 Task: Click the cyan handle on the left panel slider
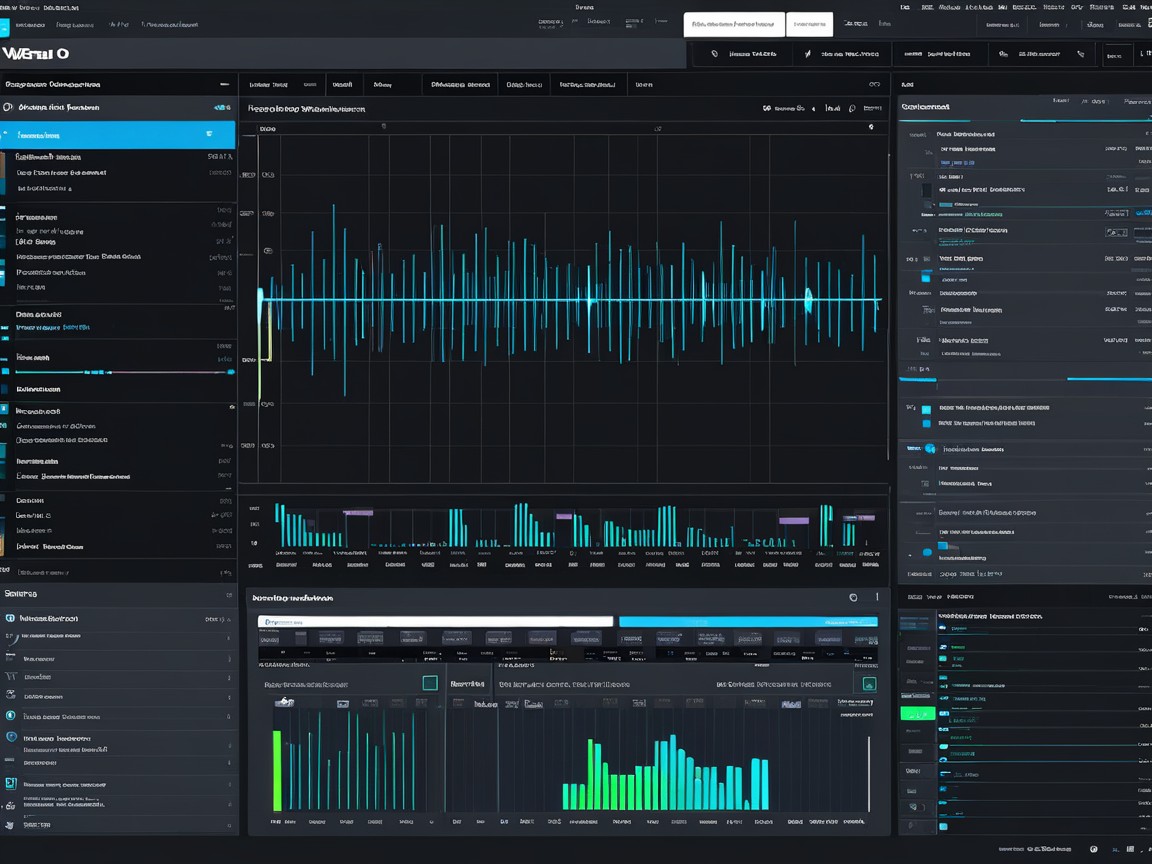click(x=231, y=372)
